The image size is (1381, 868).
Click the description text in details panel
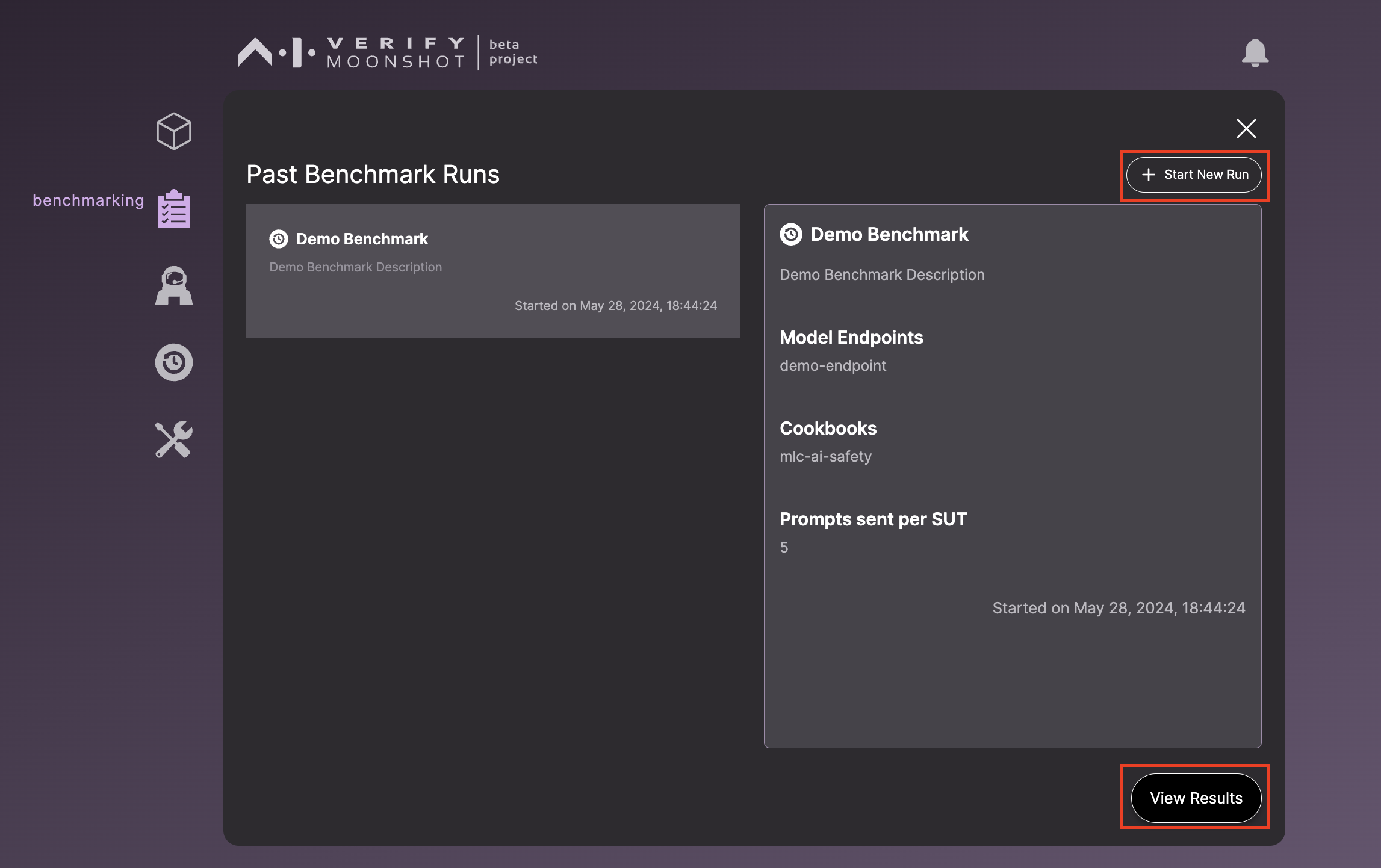coord(882,275)
